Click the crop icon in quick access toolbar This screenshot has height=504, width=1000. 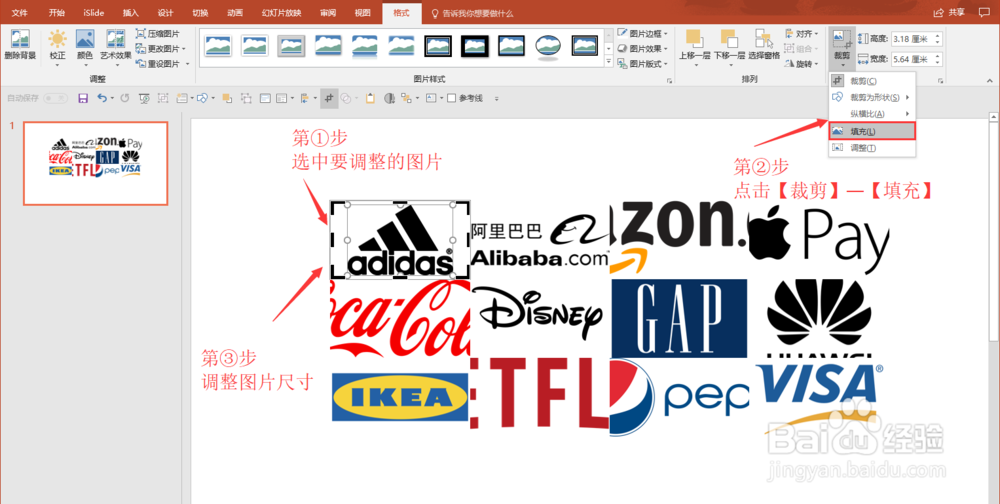pyautogui.click(x=329, y=98)
